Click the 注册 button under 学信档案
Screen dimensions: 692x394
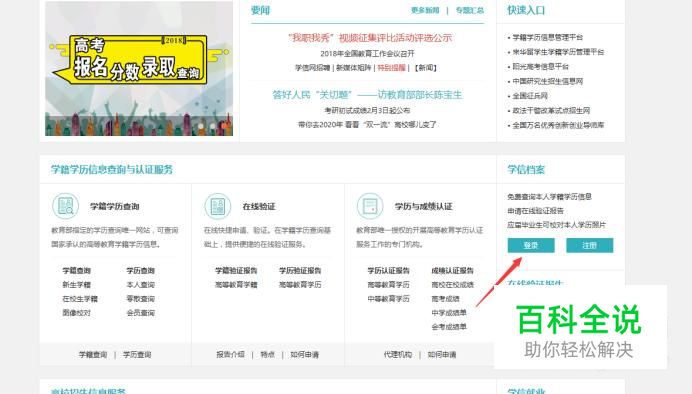590,245
